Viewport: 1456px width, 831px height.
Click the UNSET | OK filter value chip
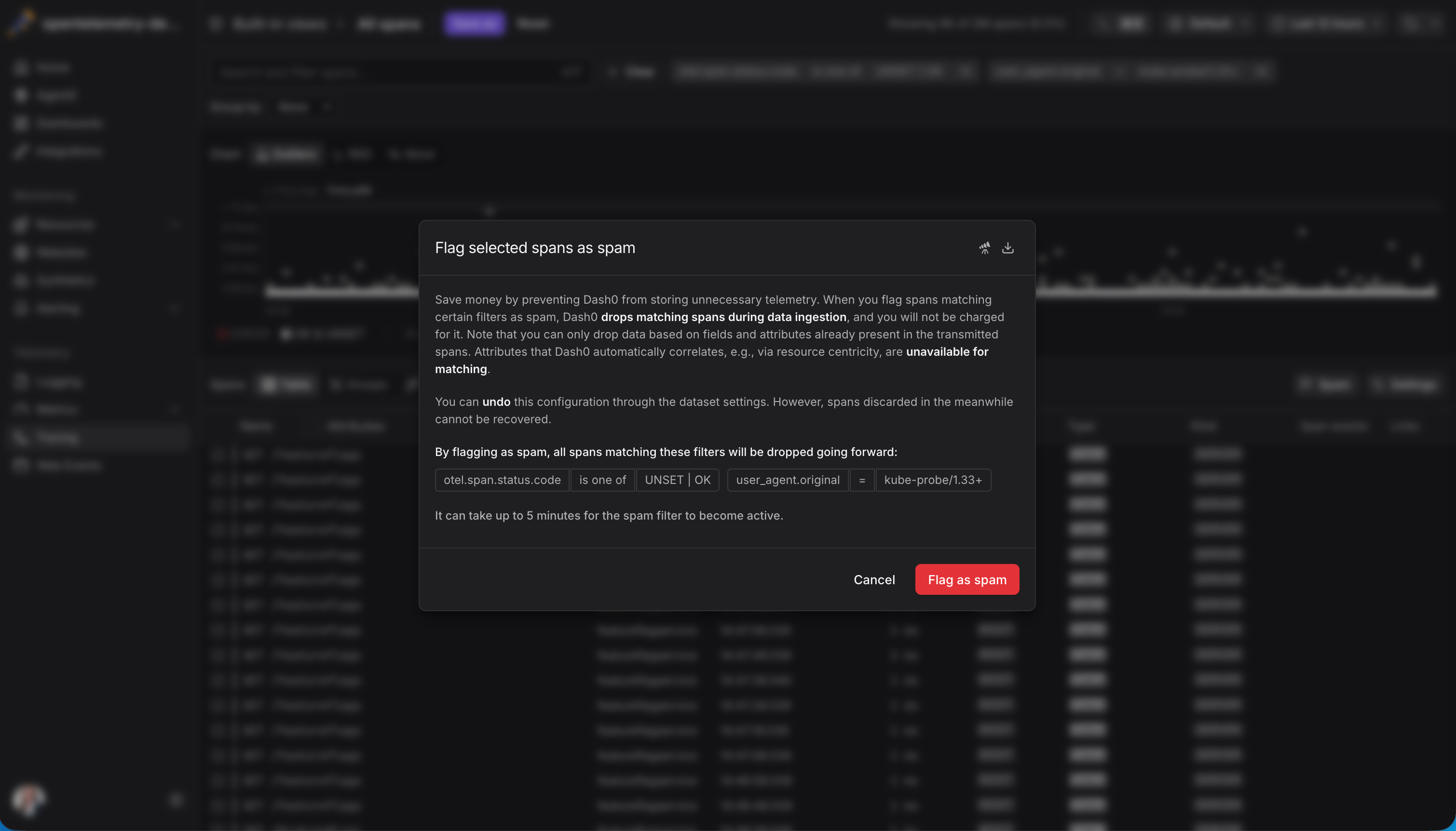(677, 480)
